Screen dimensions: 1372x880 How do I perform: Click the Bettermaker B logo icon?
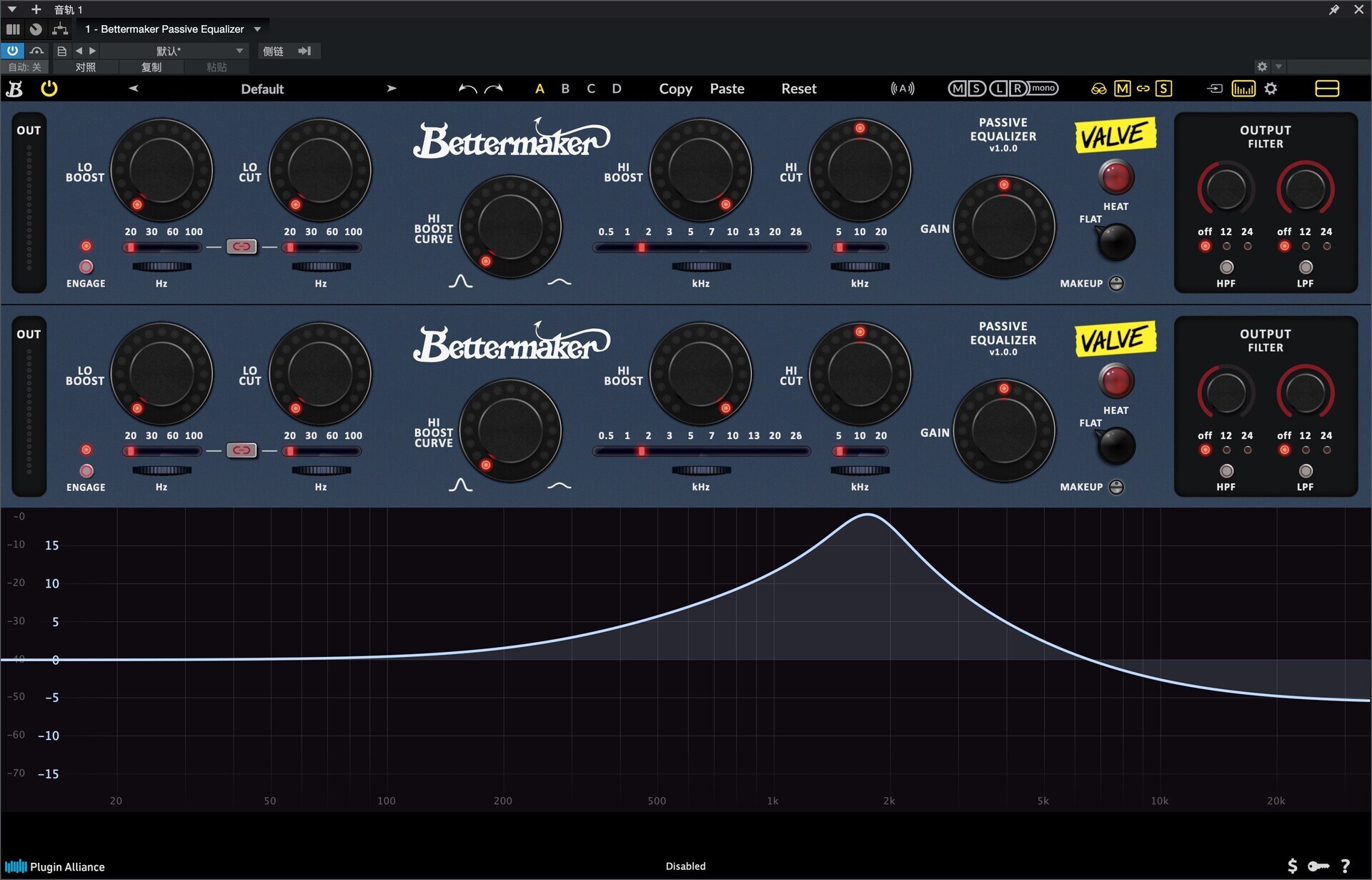point(14,89)
